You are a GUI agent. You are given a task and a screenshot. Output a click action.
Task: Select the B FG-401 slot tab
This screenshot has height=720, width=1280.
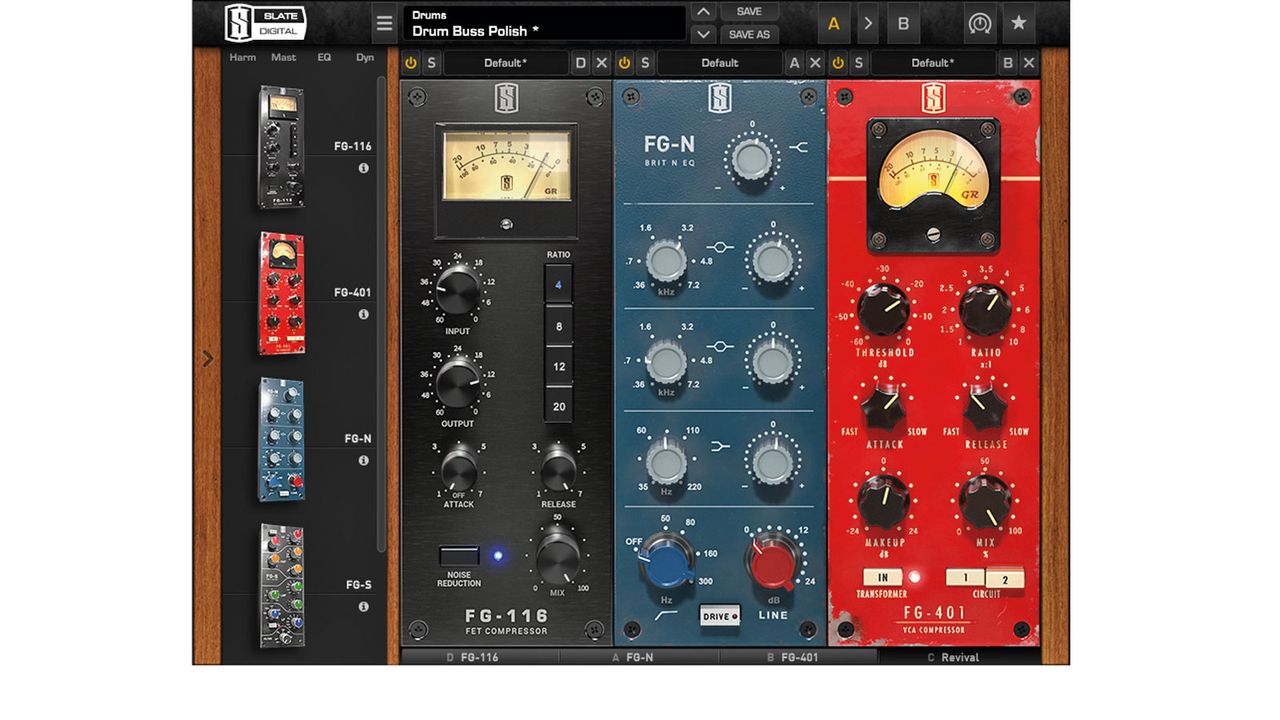coord(798,657)
